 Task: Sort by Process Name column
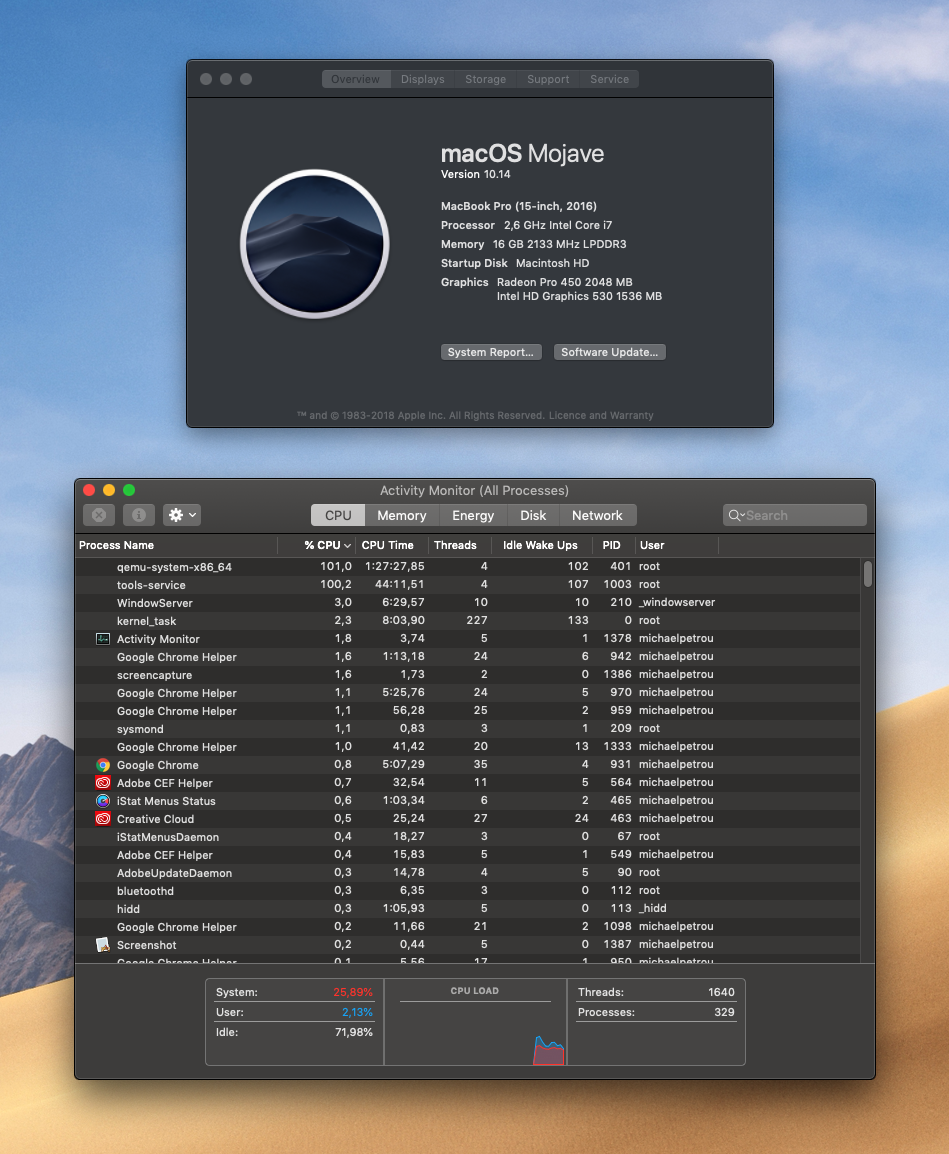click(177, 545)
